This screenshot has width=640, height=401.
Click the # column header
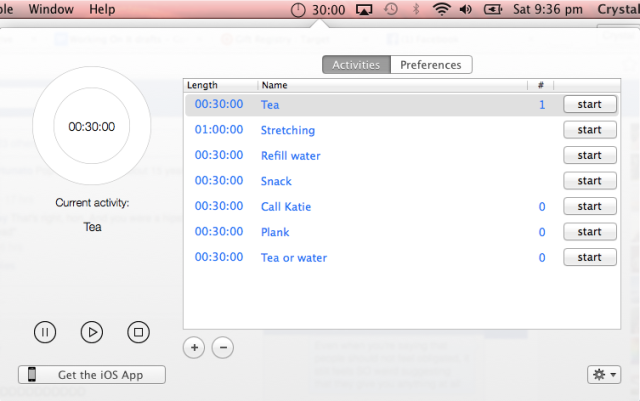[541, 85]
